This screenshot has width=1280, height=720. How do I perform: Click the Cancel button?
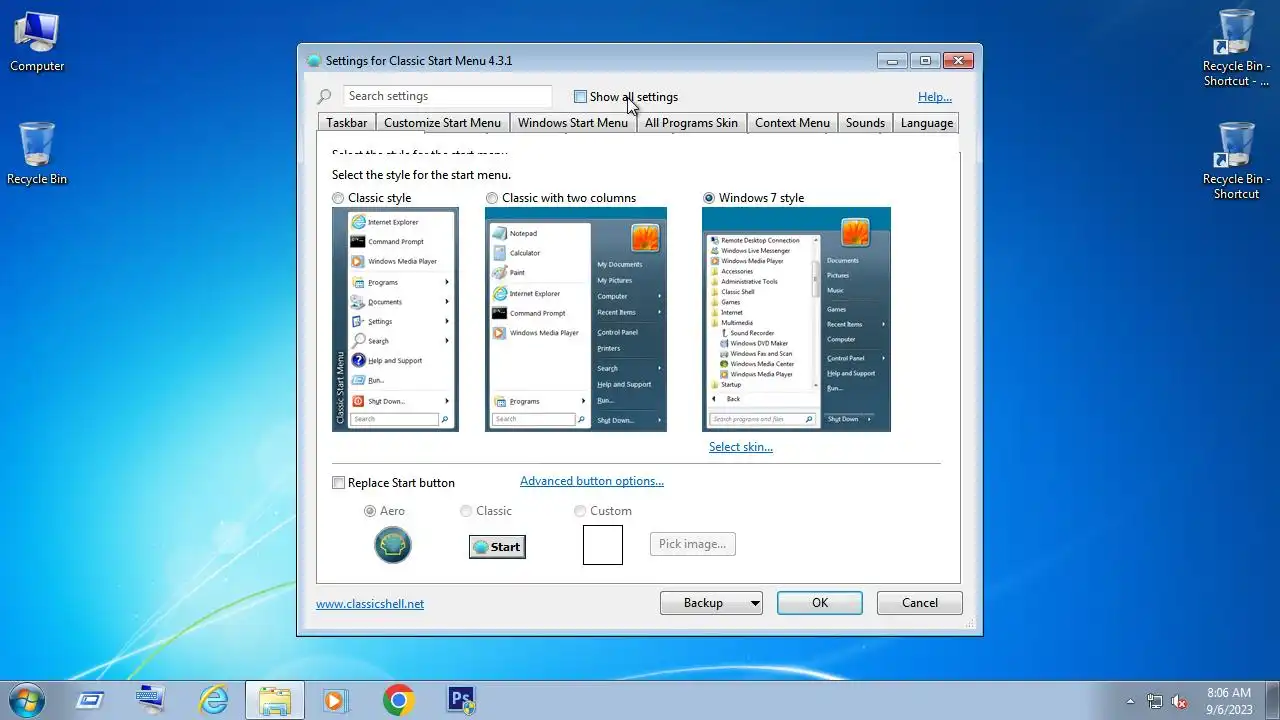pyautogui.click(x=920, y=603)
